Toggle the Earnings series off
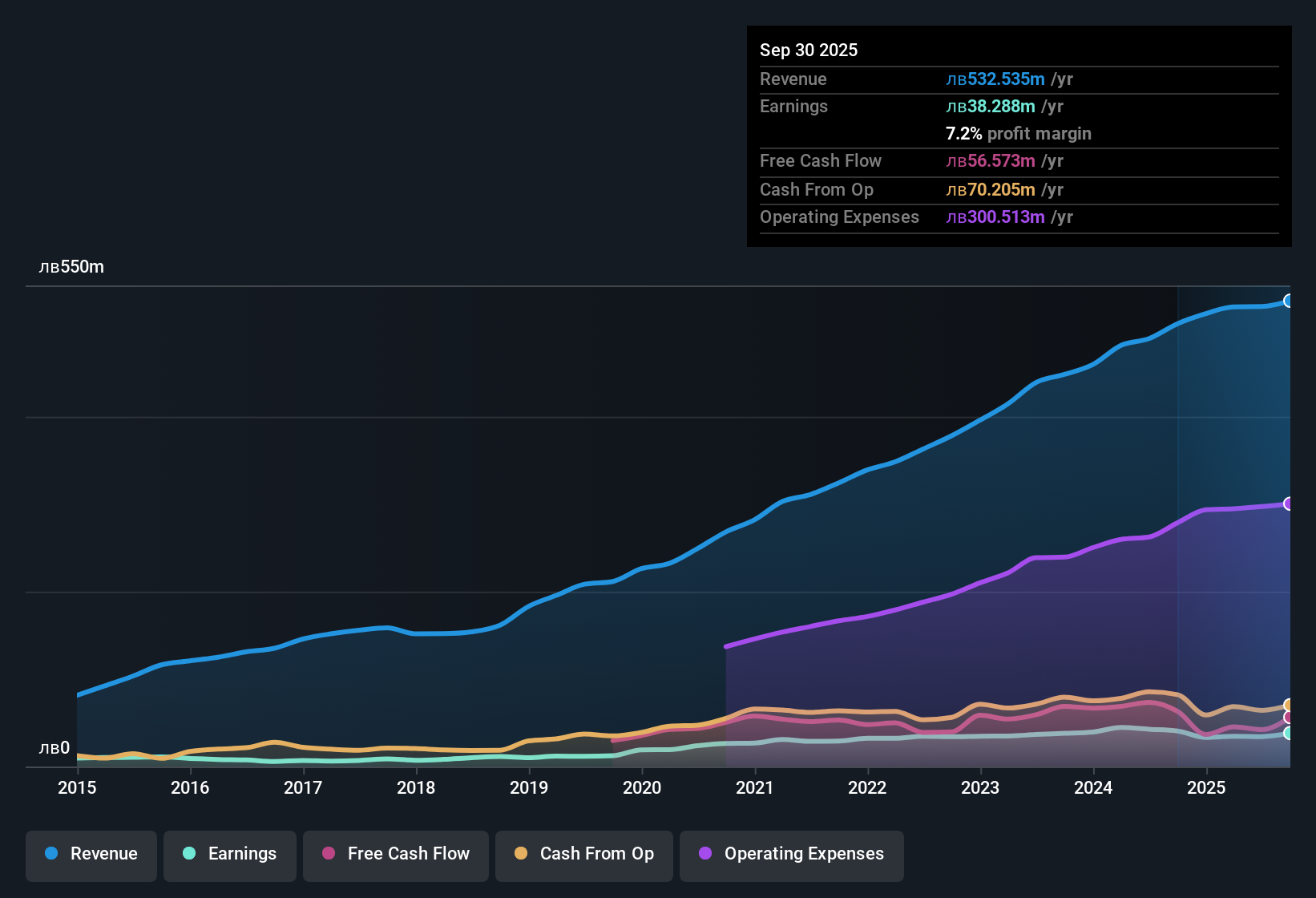The height and width of the screenshot is (898, 1316). coord(229,854)
